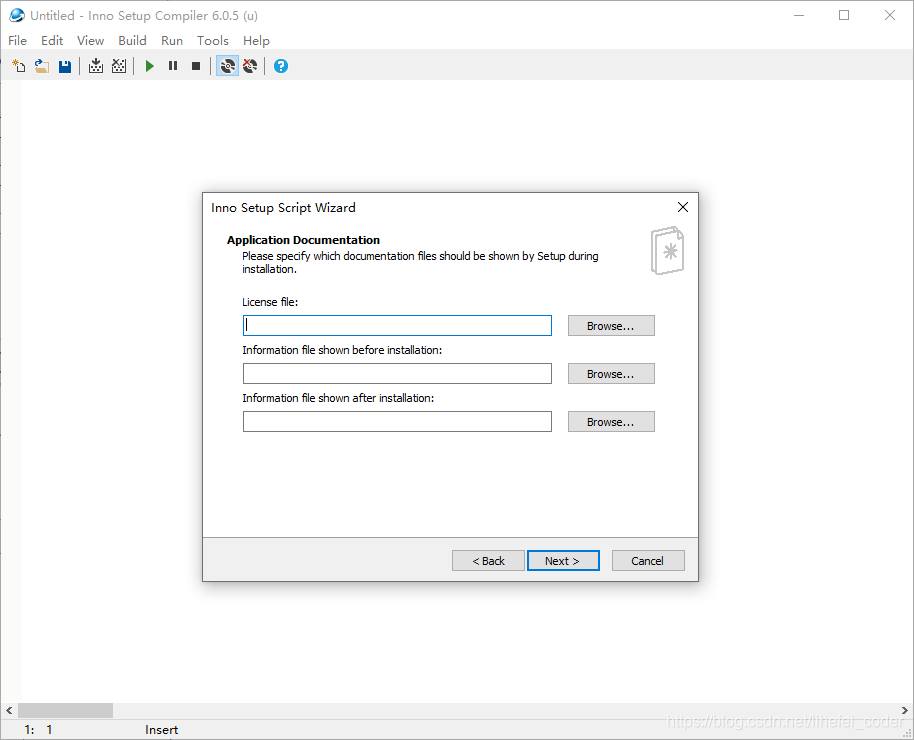
Task: Cancel the Script Wizard
Action: 648,560
